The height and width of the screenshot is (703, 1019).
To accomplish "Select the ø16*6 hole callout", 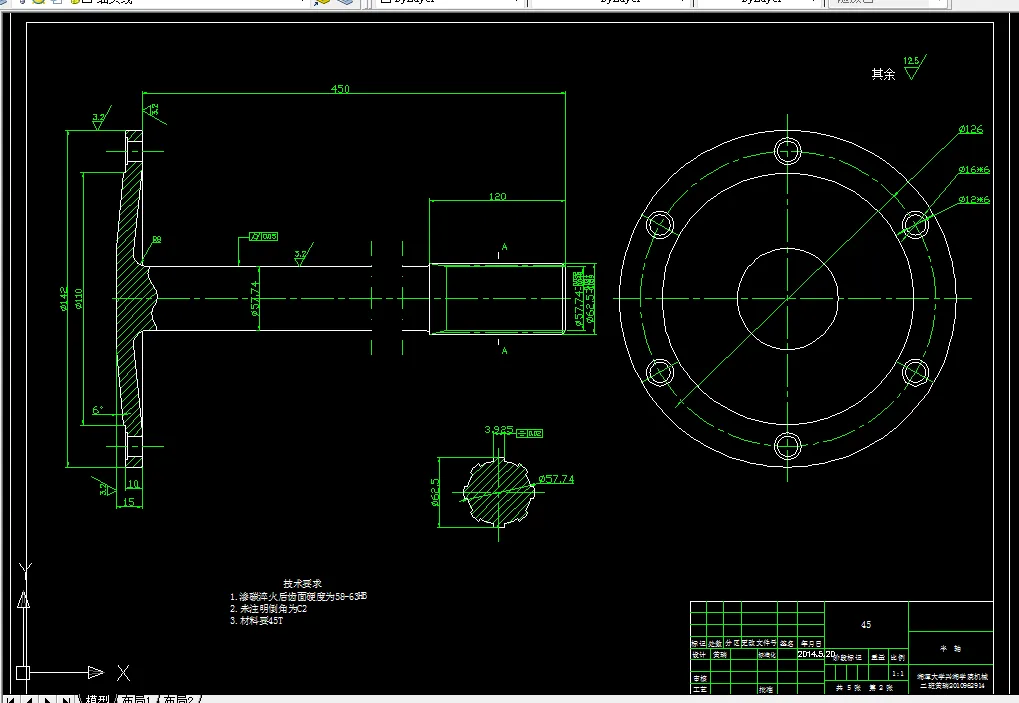I will [x=974, y=170].
